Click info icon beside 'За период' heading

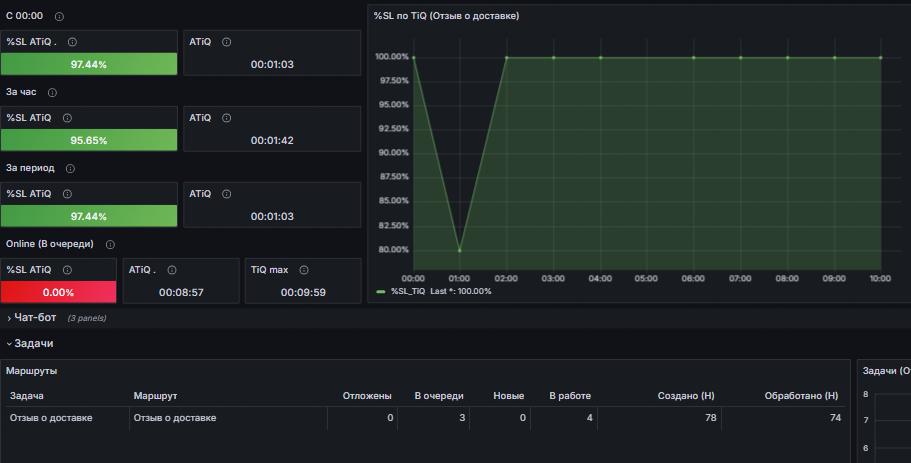tap(70, 168)
